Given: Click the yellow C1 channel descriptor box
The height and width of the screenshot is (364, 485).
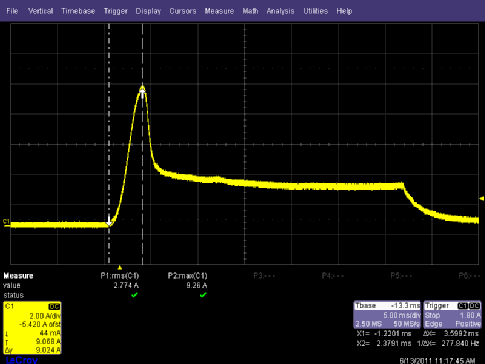Looking at the screenshot, I should point(32,328).
